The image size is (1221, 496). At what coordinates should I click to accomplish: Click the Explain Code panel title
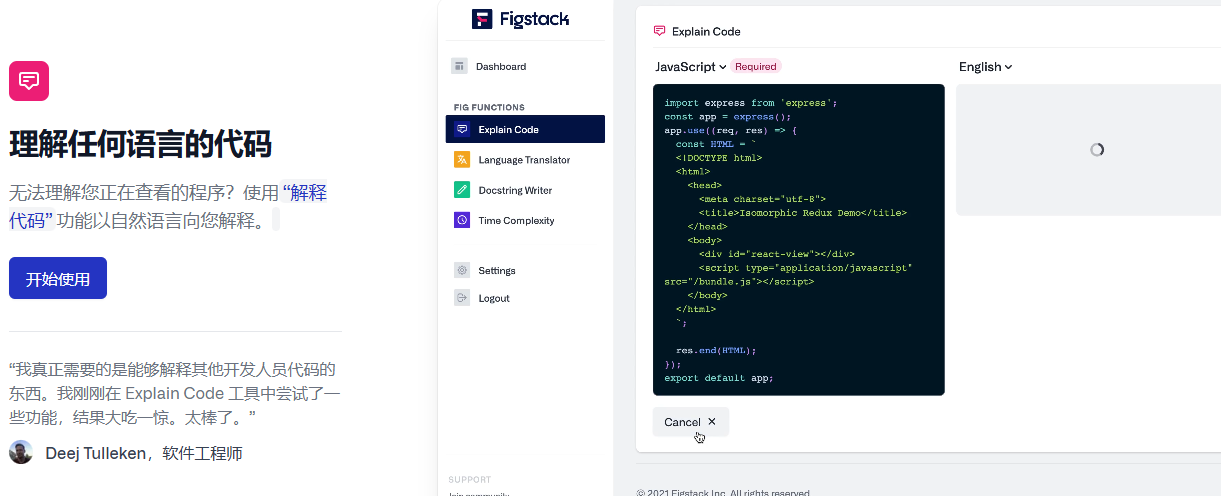click(706, 31)
